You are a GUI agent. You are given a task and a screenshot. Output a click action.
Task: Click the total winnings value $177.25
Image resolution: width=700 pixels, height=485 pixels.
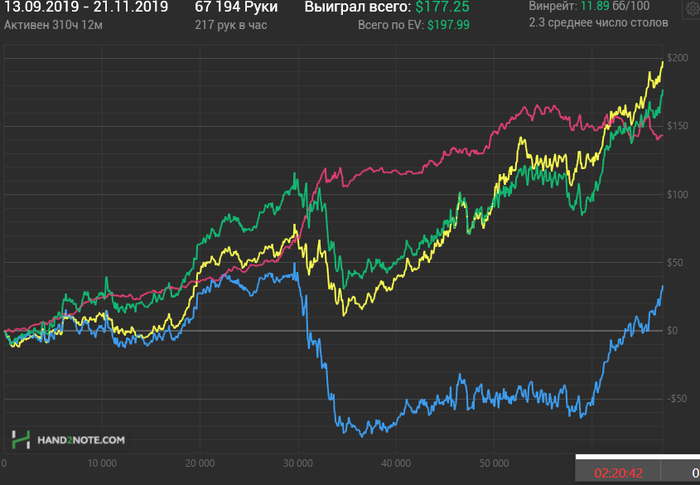[442, 7]
